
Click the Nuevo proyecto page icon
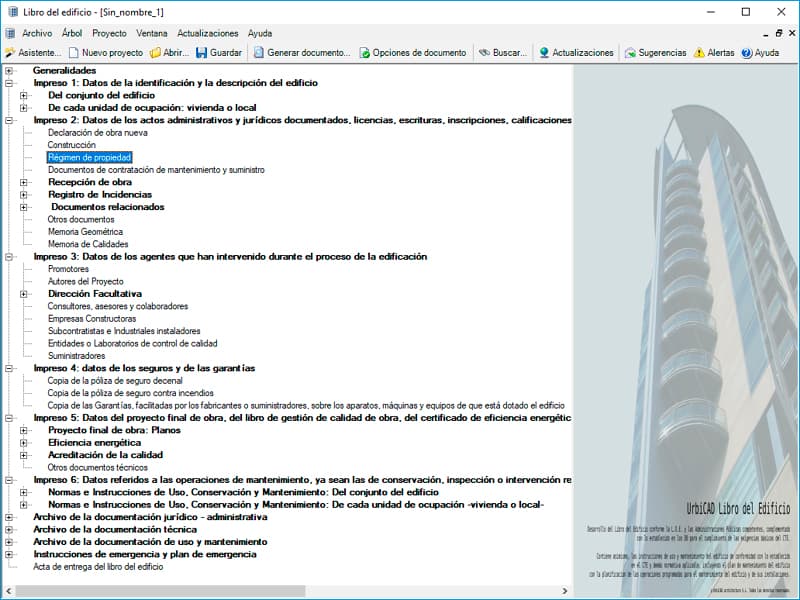(x=74, y=53)
